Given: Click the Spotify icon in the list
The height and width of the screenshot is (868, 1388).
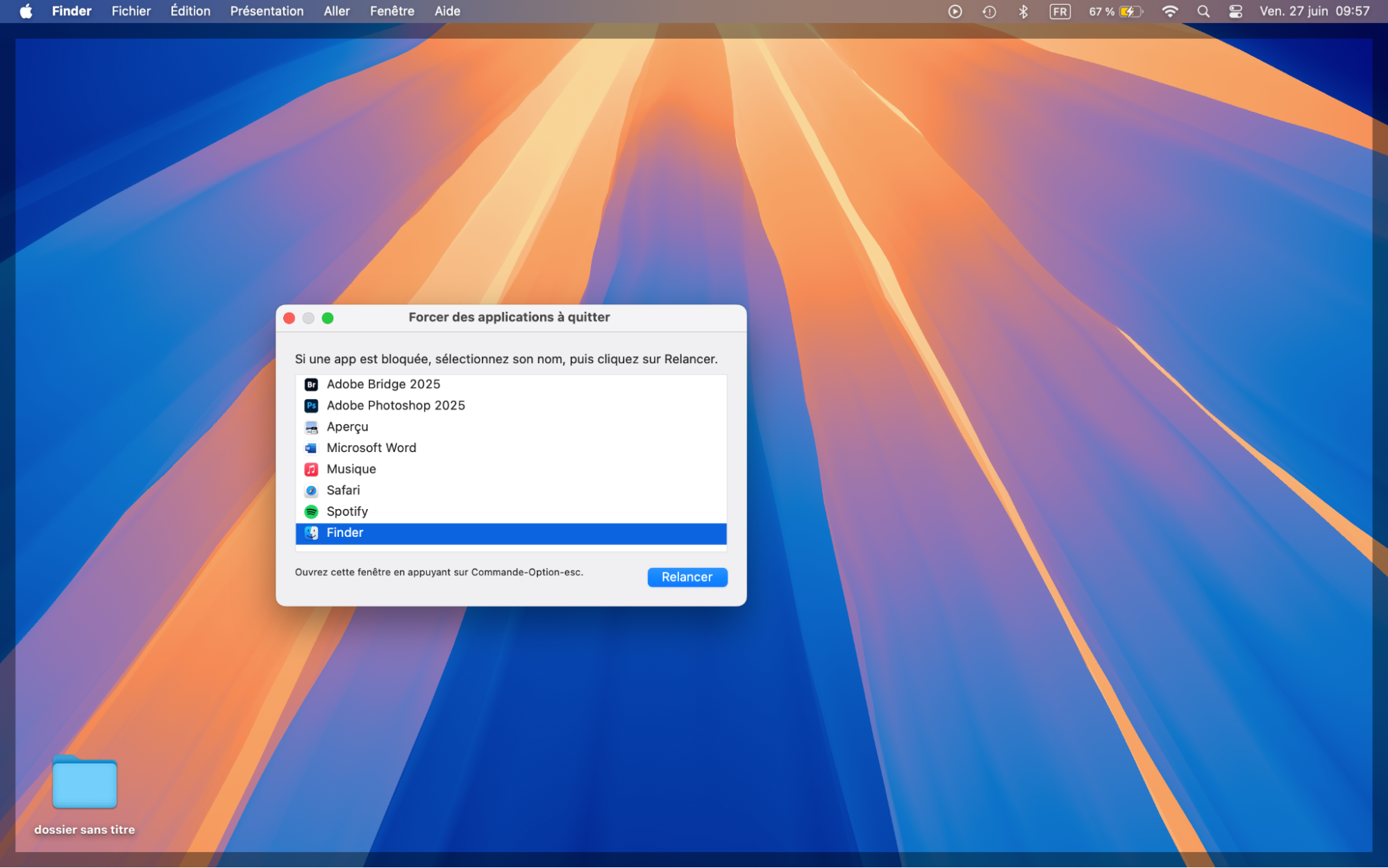Looking at the screenshot, I should (x=311, y=512).
